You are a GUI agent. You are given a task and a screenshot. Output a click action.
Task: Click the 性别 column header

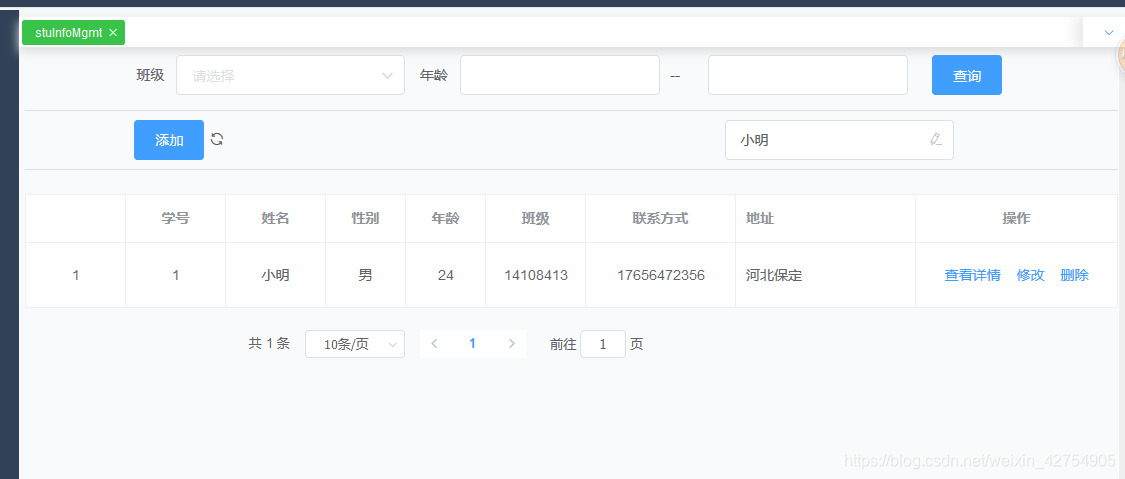(365, 219)
